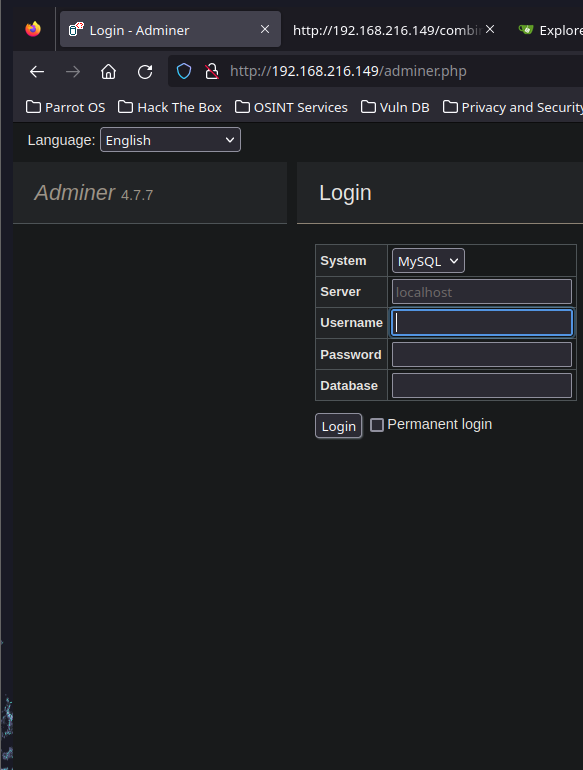Open the tracking protection shield icon

pyautogui.click(x=184, y=71)
